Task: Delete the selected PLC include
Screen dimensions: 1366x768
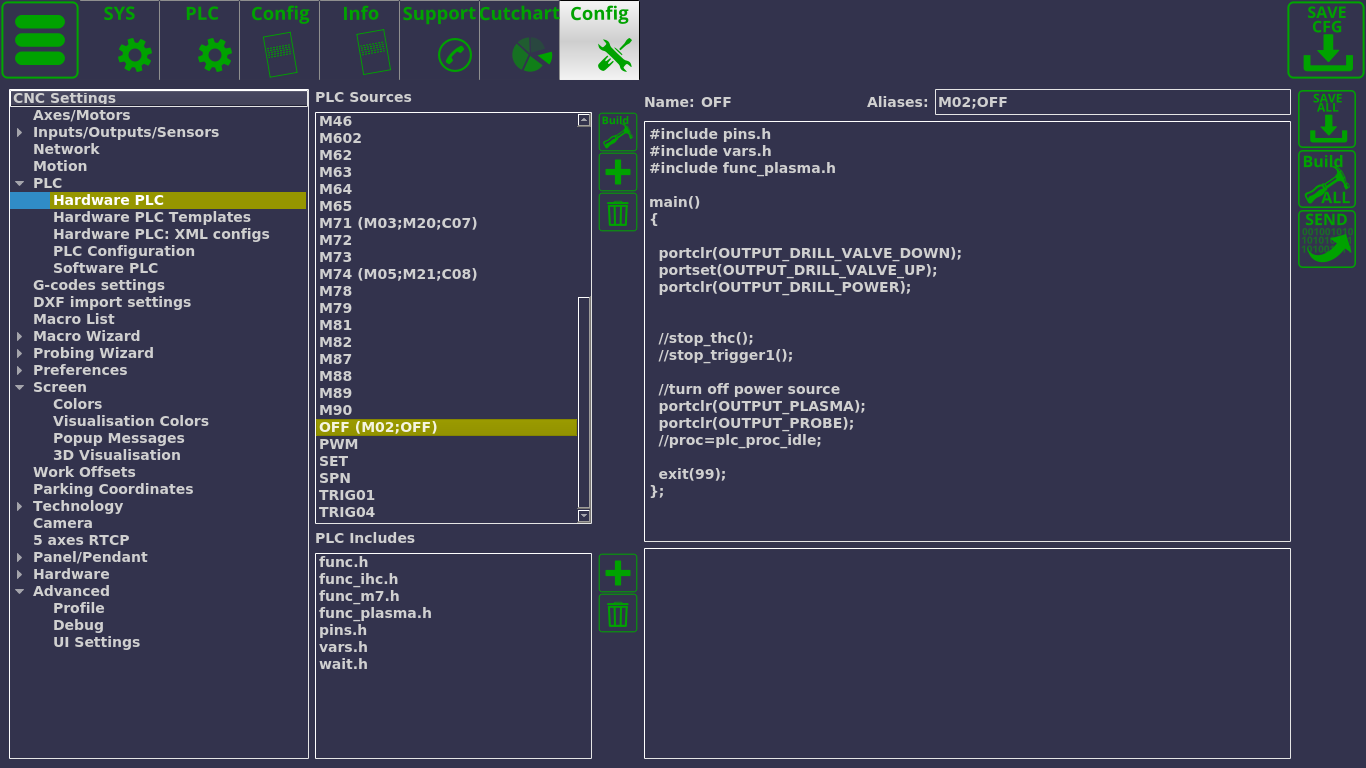Action: pyautogui.click(x=618, y=613)
